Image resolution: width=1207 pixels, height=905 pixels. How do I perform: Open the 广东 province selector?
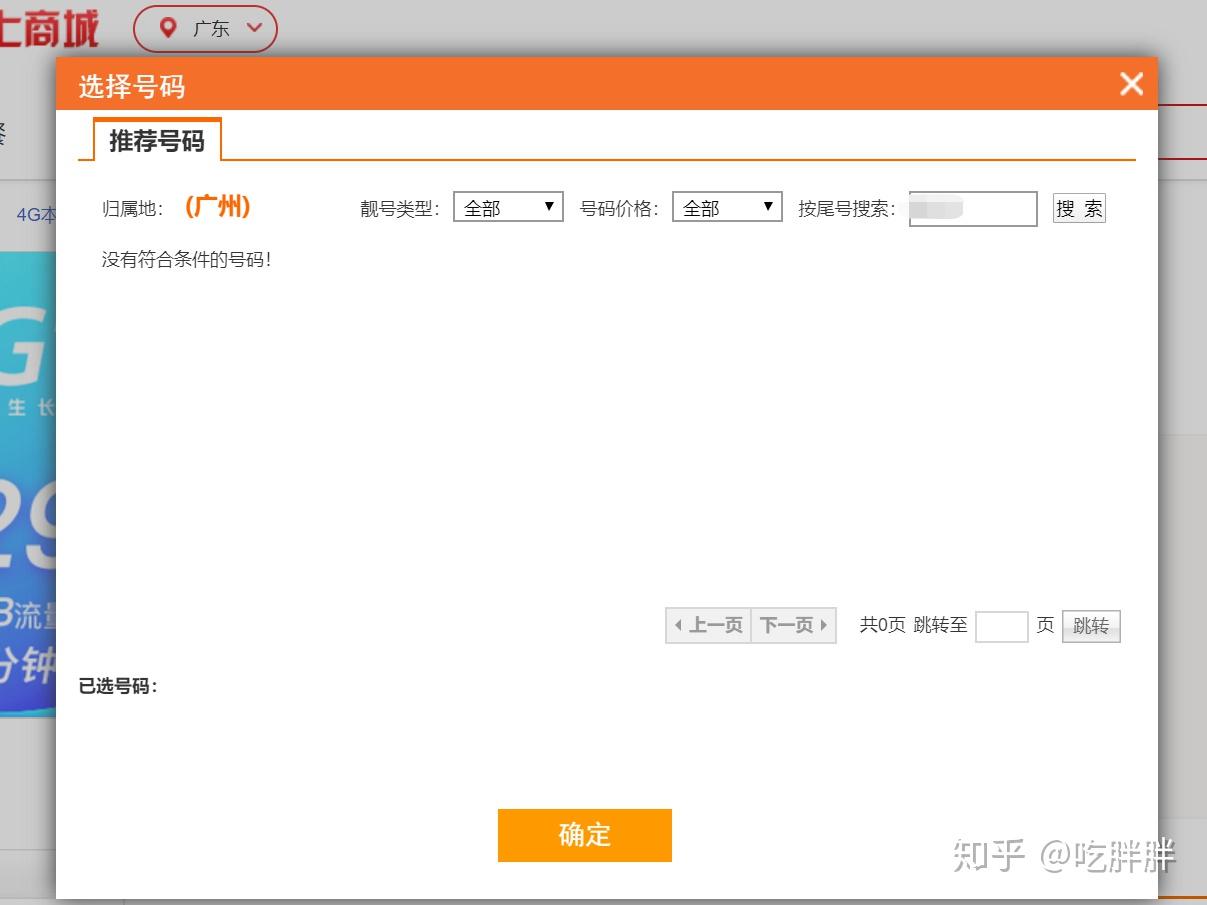(x=205, y=28)
